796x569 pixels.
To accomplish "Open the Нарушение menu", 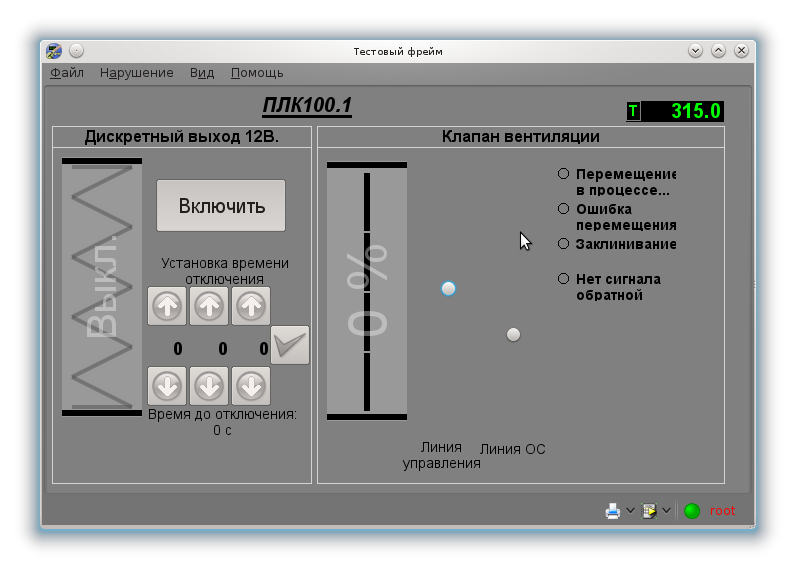I will click(x=137, y=73).
